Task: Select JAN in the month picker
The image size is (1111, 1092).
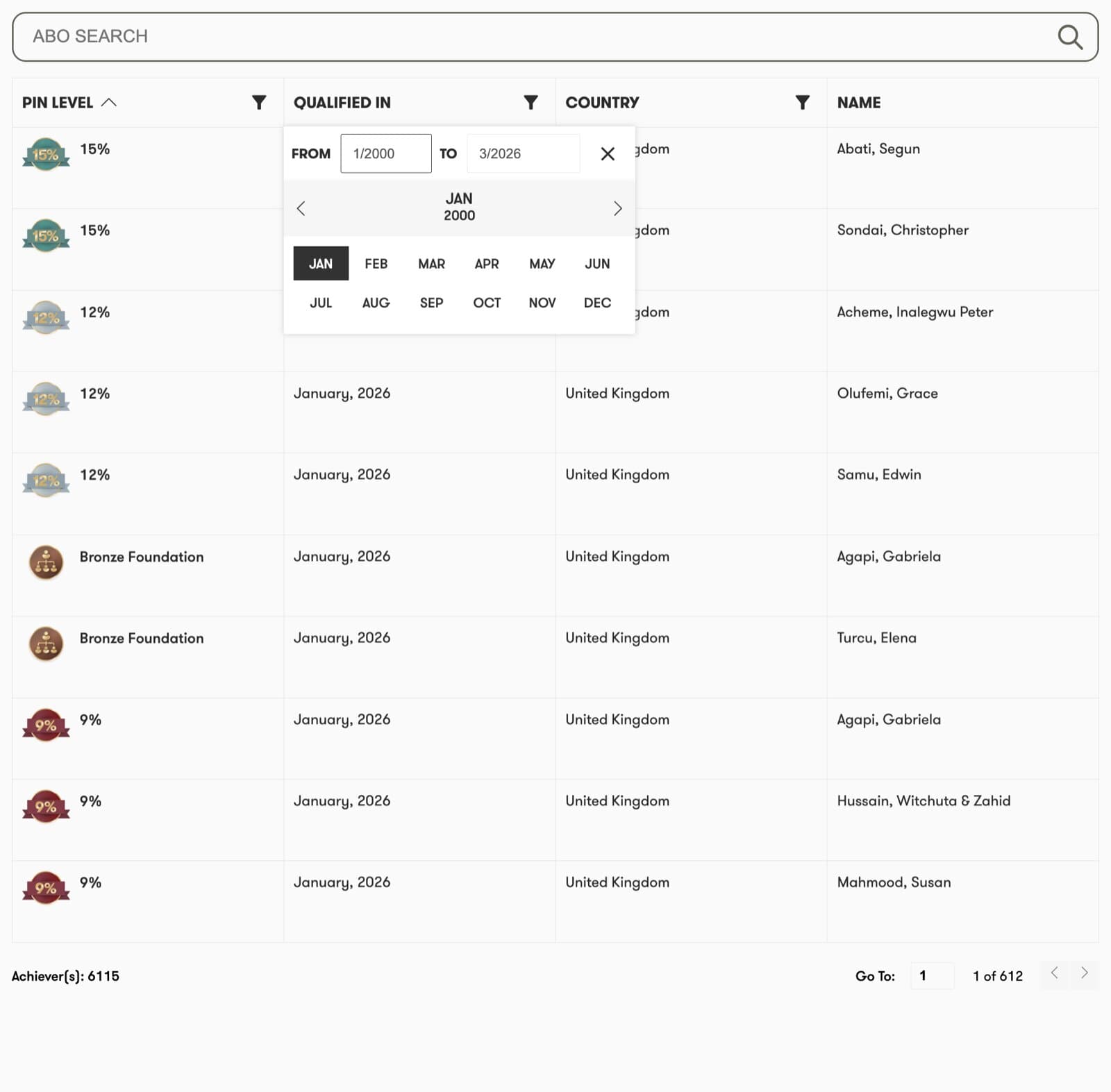Action: tap(321, 264)
